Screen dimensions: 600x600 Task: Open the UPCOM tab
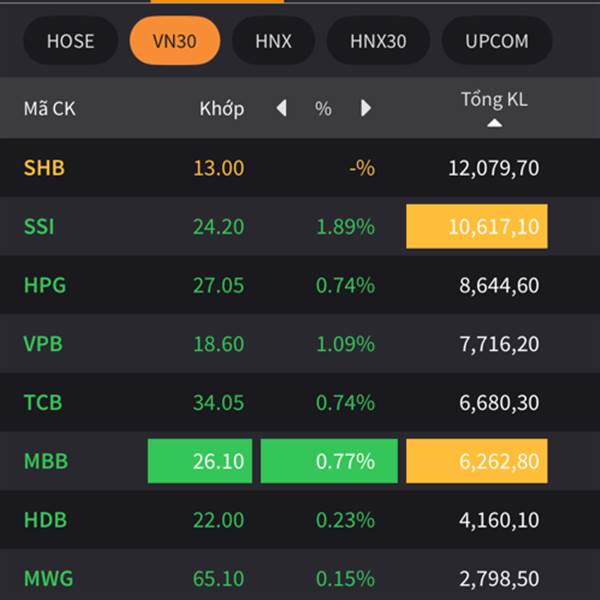[497, 41]
